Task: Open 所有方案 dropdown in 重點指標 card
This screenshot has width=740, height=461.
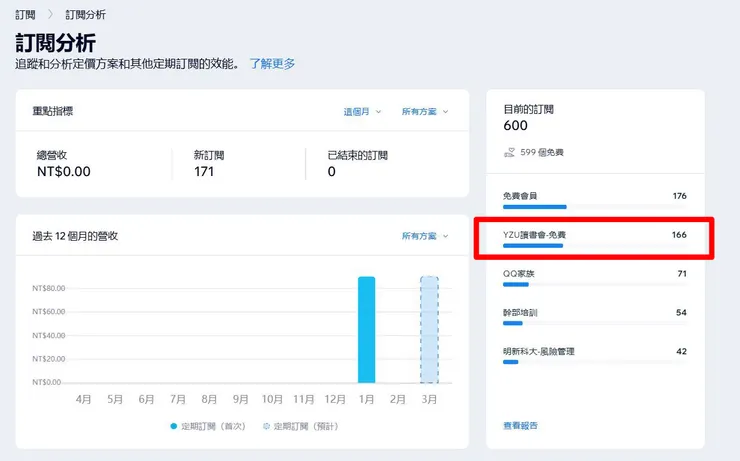Action: point(425,112)
